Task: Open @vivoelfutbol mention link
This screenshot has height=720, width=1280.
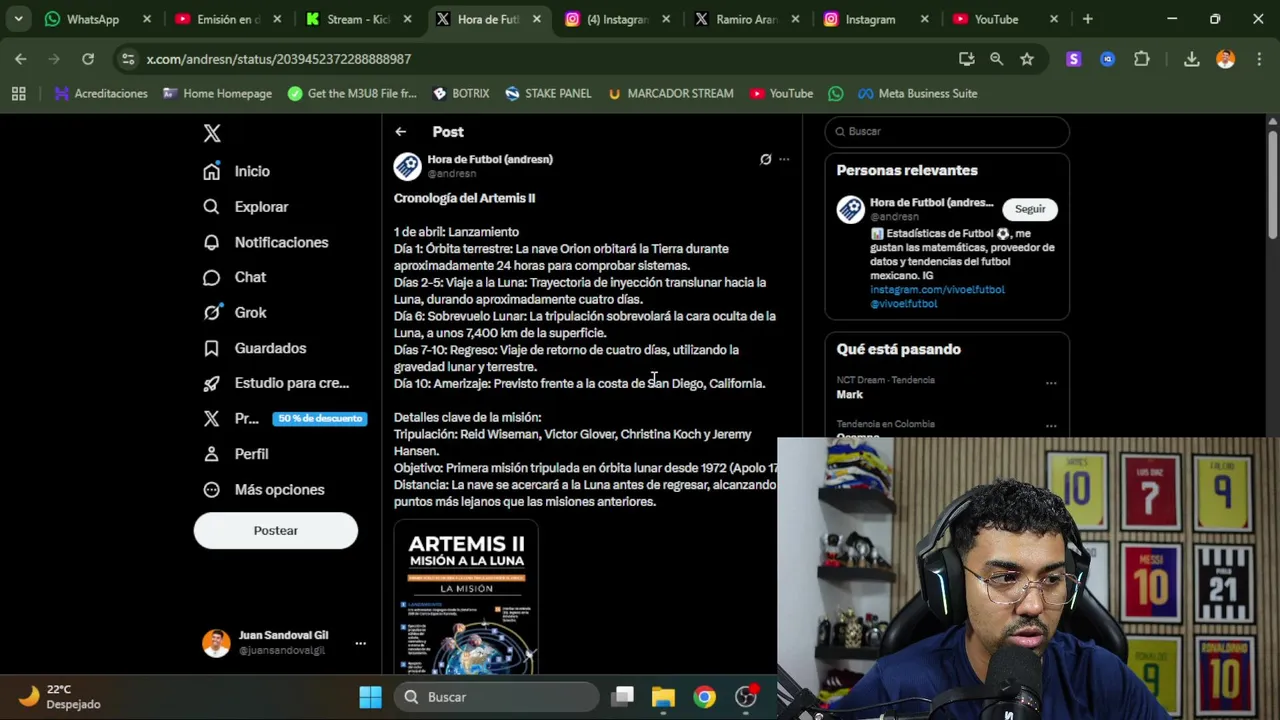Action: click(x=904, y=303)
